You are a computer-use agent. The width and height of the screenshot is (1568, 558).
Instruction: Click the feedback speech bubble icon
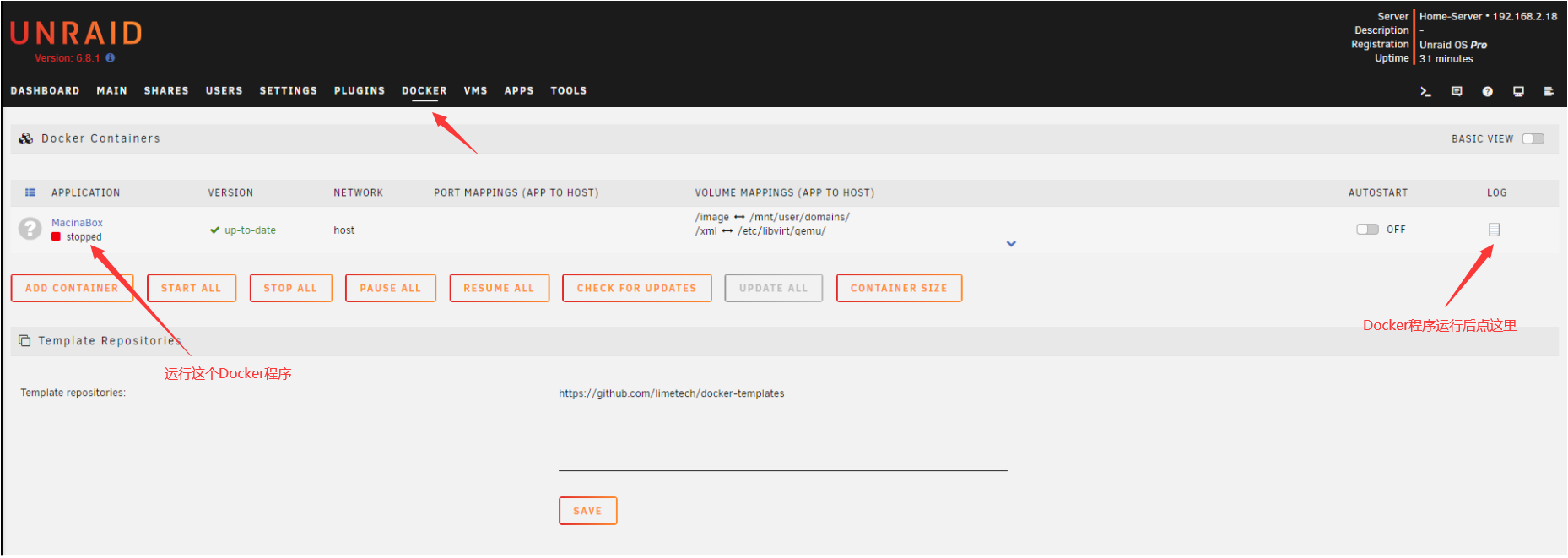click(x=1457, y=91)
